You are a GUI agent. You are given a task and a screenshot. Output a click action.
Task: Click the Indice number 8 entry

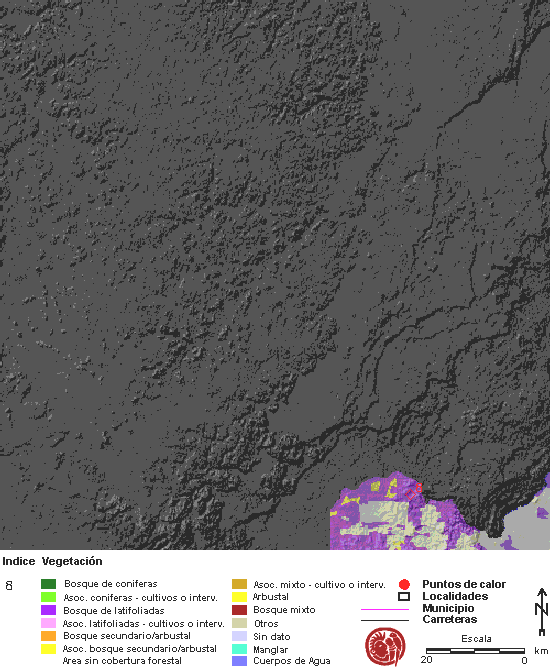click(x=9, y=585)
